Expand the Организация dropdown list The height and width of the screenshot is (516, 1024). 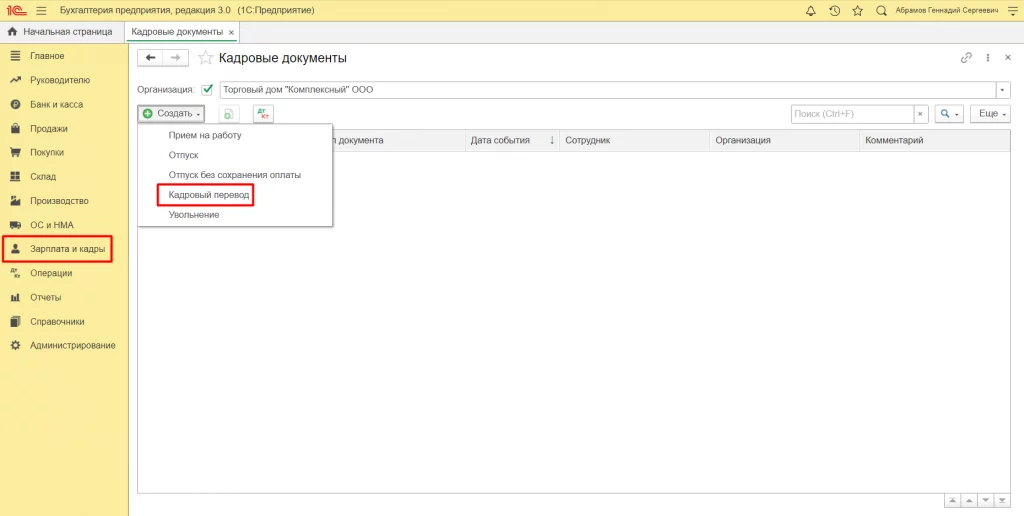point(1002,89)
